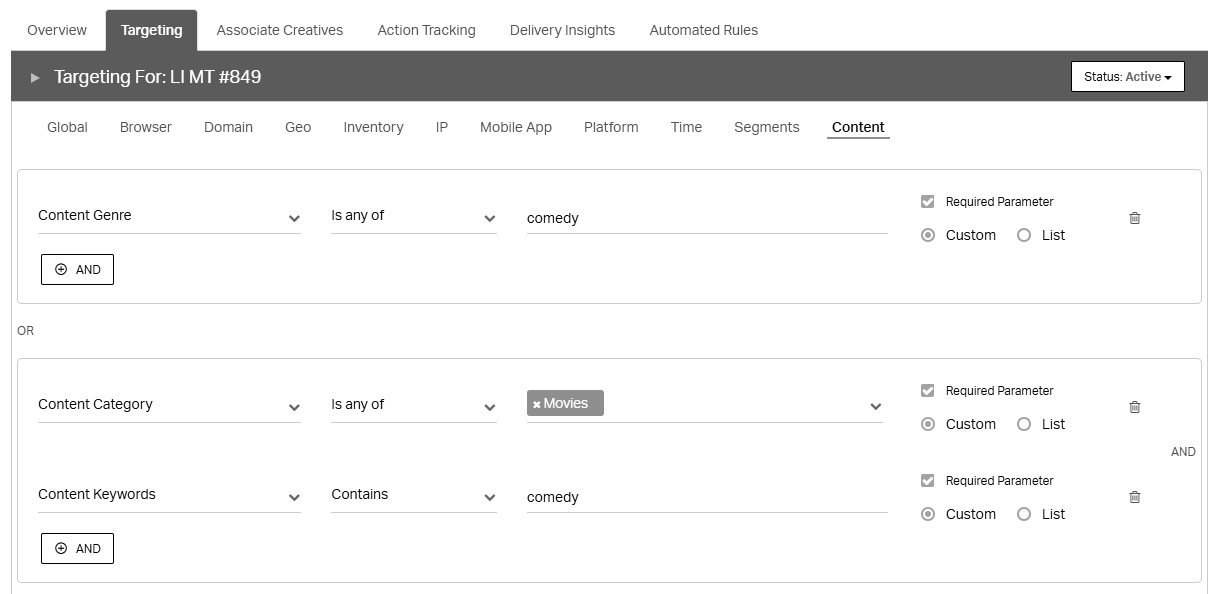This screenshot has width=1227, height=594.
Task: Remove the Movies tag via its x
Action: (x=537, y=405)
